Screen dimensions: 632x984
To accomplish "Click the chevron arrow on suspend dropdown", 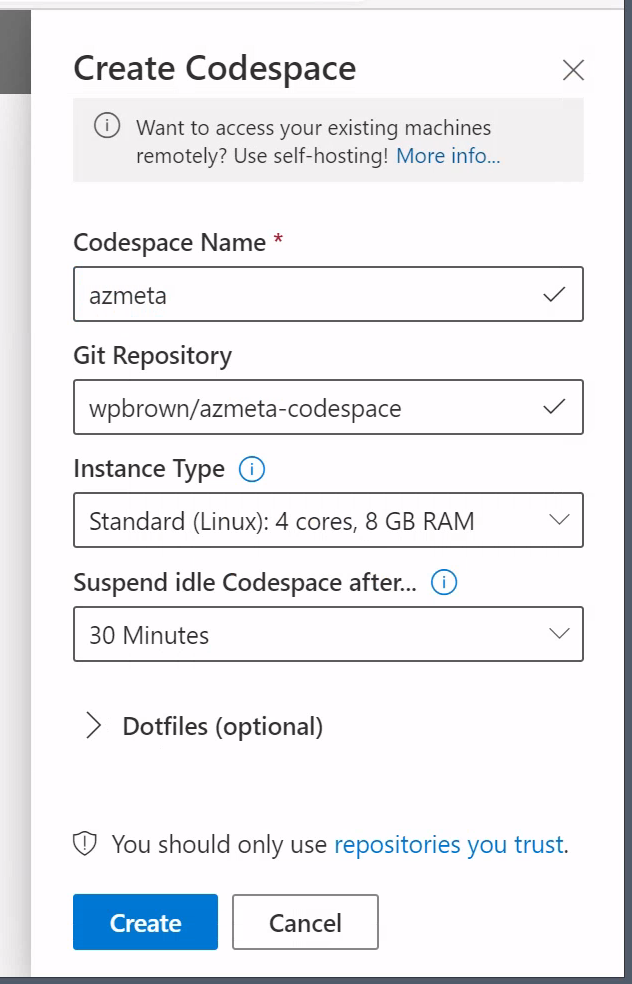I will coord(558,634).
